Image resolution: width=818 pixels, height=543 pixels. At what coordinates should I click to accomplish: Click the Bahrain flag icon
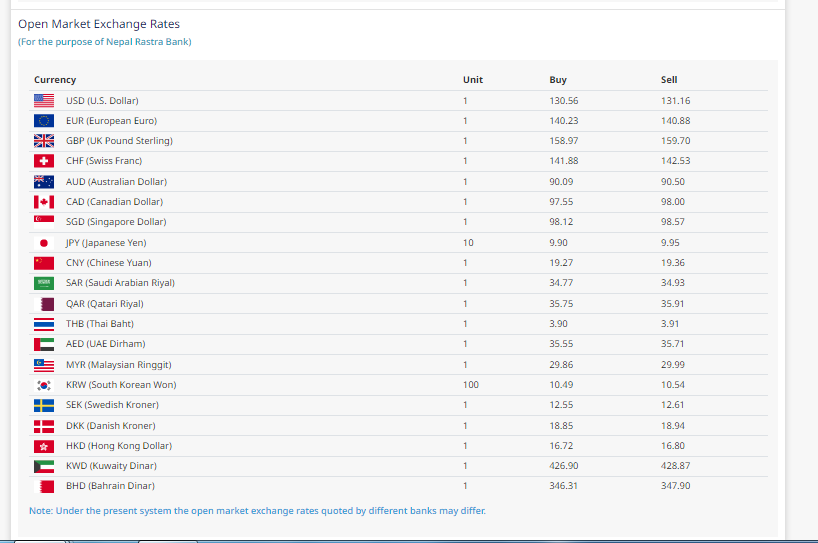click(44, 486)
